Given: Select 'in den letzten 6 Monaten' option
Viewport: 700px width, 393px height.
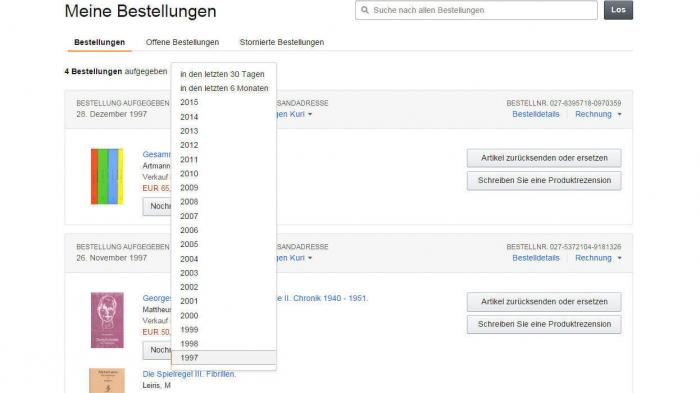Looking at the screenshot, I should [224, 88].
